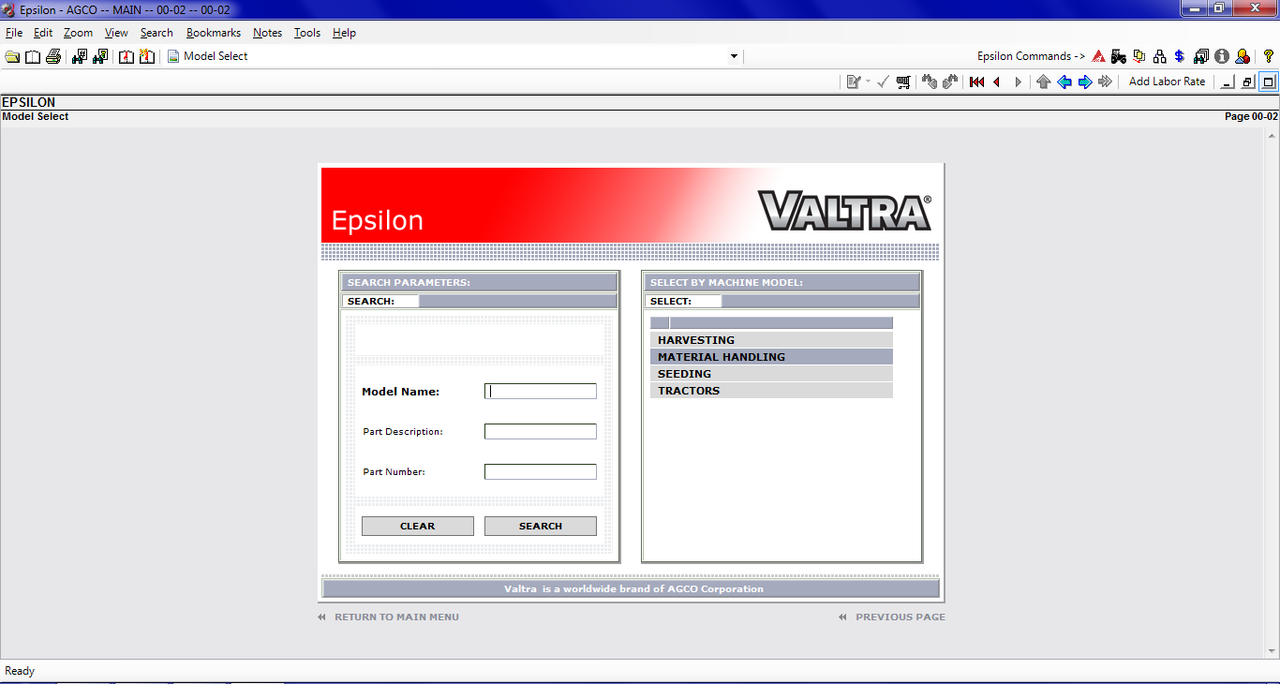The image size is (1280, 684).
Task: Click the black tractor command icon
Action: (x=1119, y=56)
